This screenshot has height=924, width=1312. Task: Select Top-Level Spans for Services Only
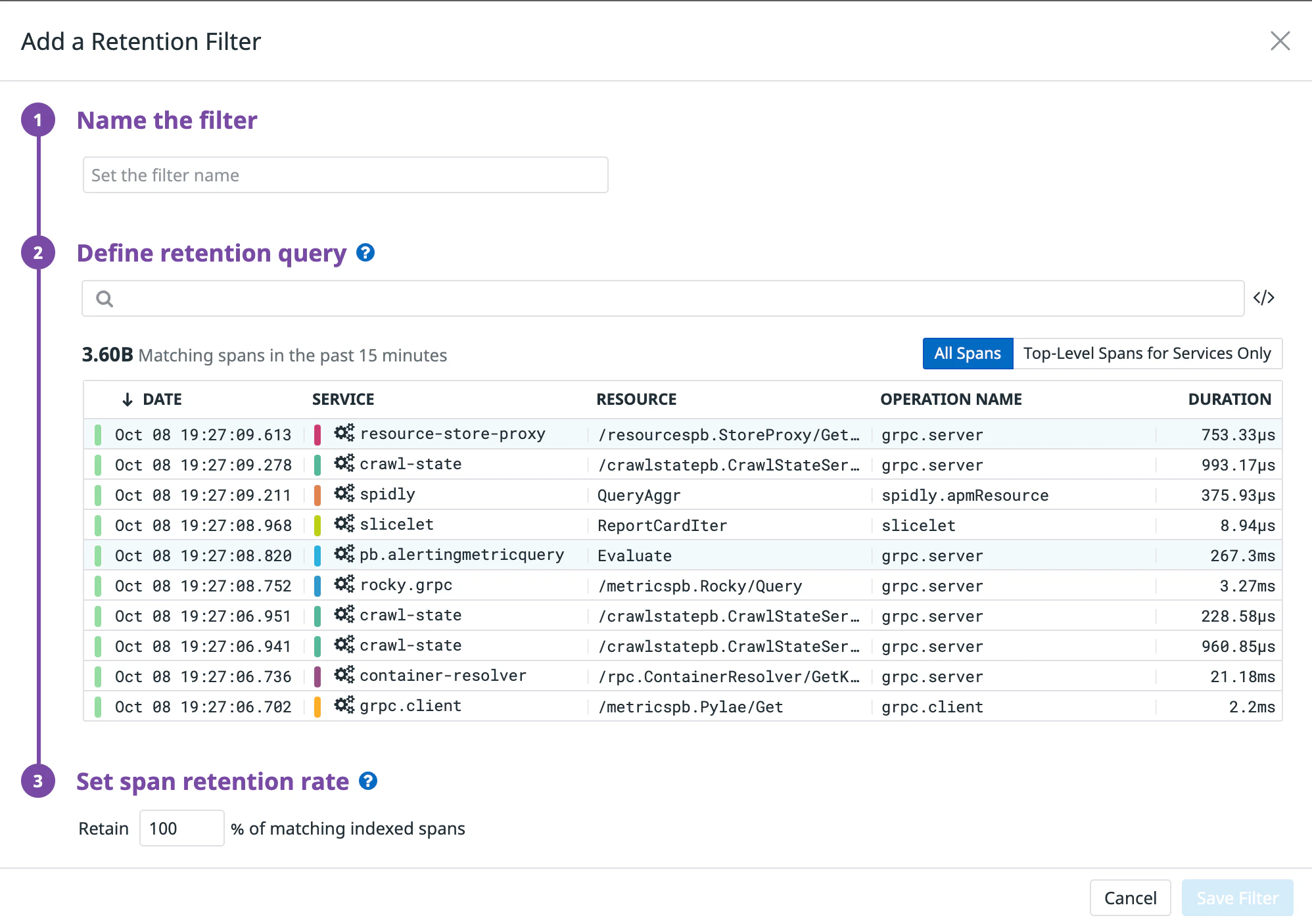click(x=1147, y=354)
